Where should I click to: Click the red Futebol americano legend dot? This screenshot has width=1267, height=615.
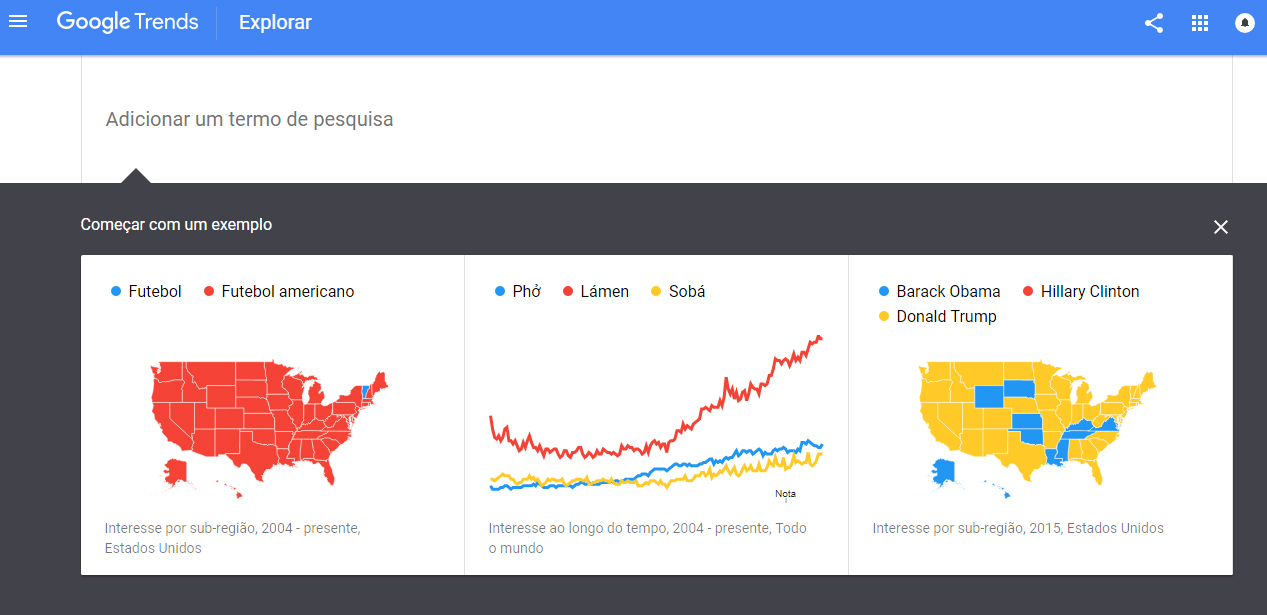pyautogui.click(x=209, y=292)
